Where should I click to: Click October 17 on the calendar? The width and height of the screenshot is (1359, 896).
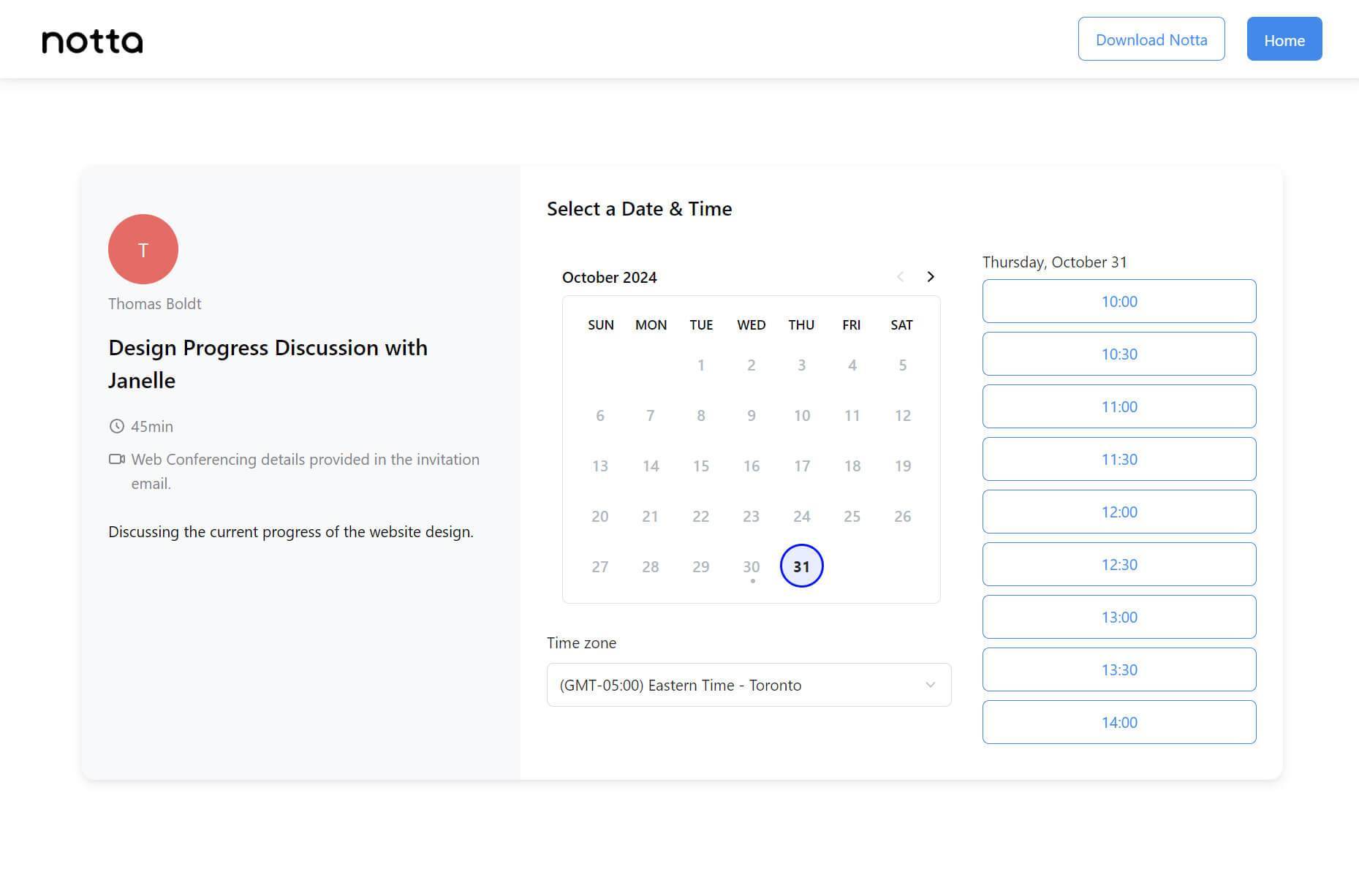pyautogui.click(x=802, y=466)
